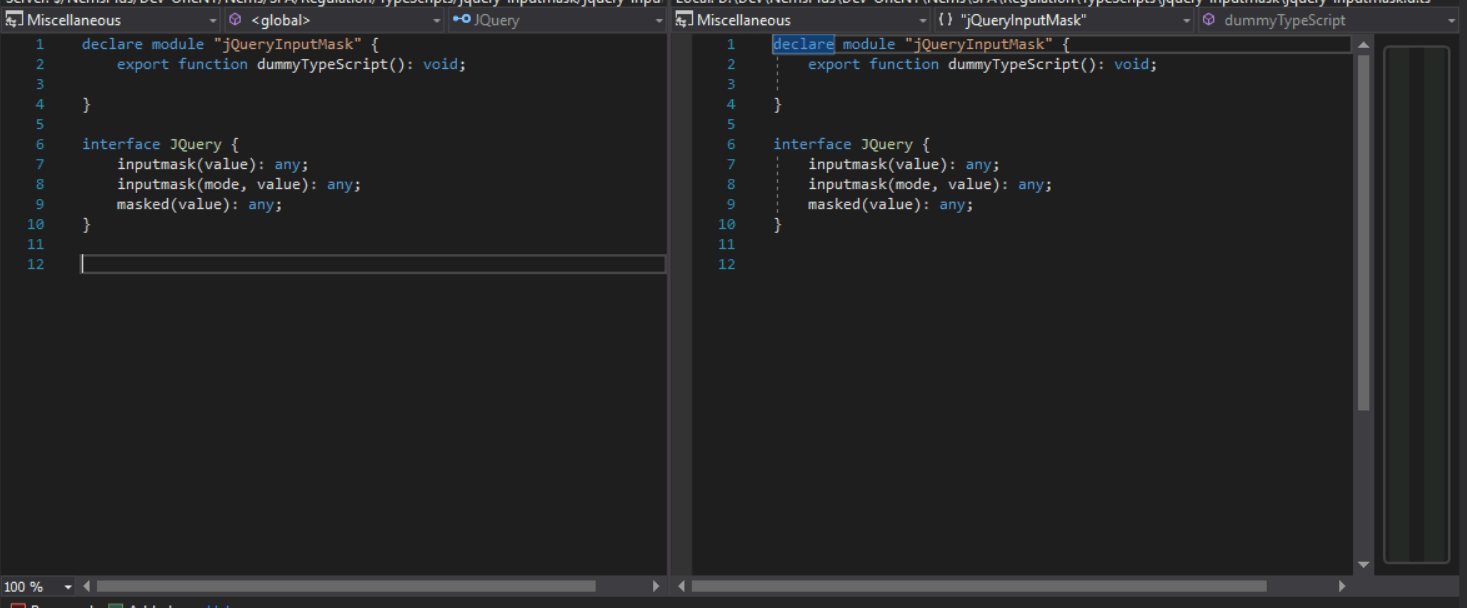The image size is (1467, 608).
Task: Click the right pane project icon beside Miscellaneous
Action: click(x=684, y=20)
